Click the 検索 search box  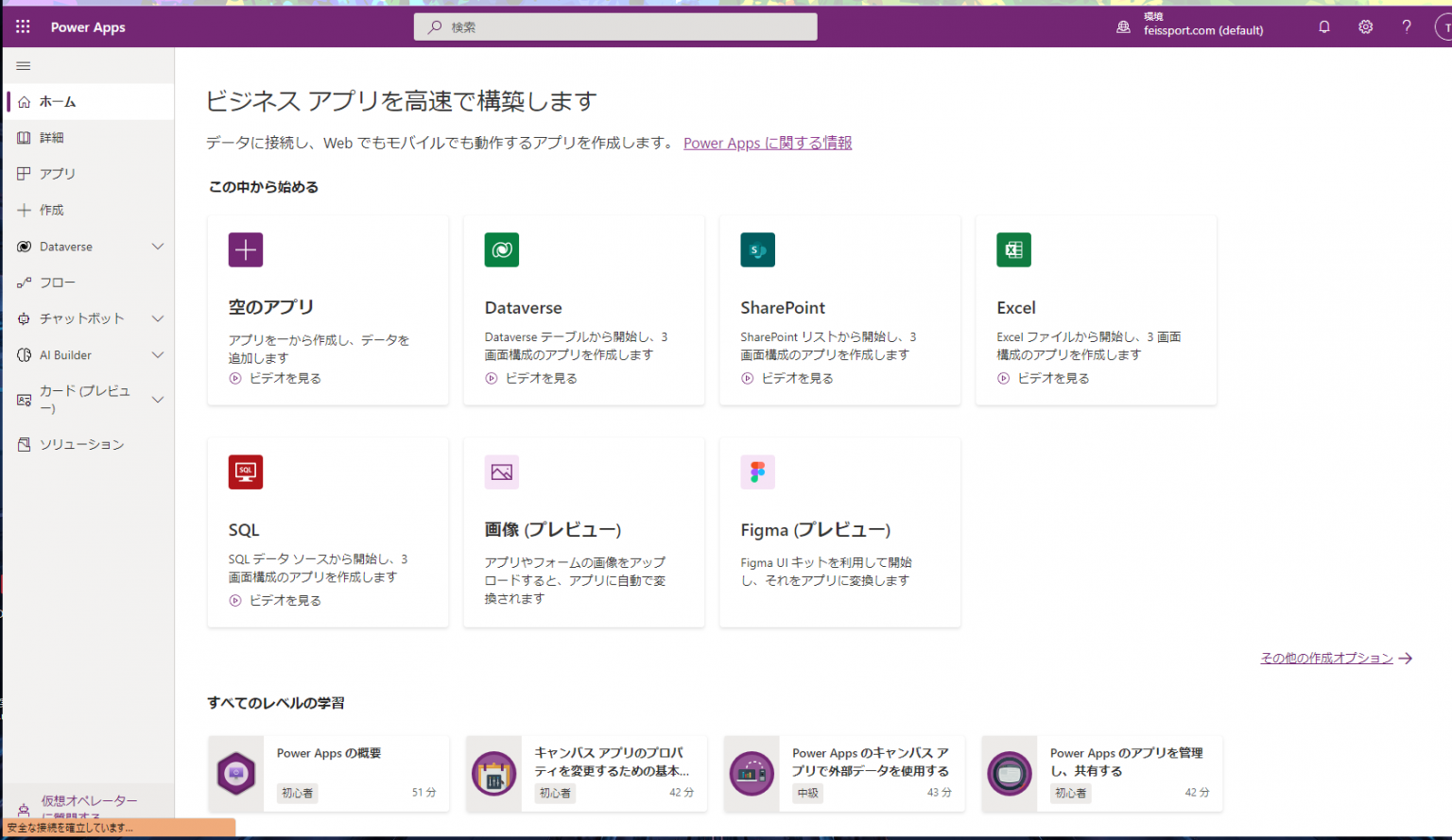coord(615,27)
